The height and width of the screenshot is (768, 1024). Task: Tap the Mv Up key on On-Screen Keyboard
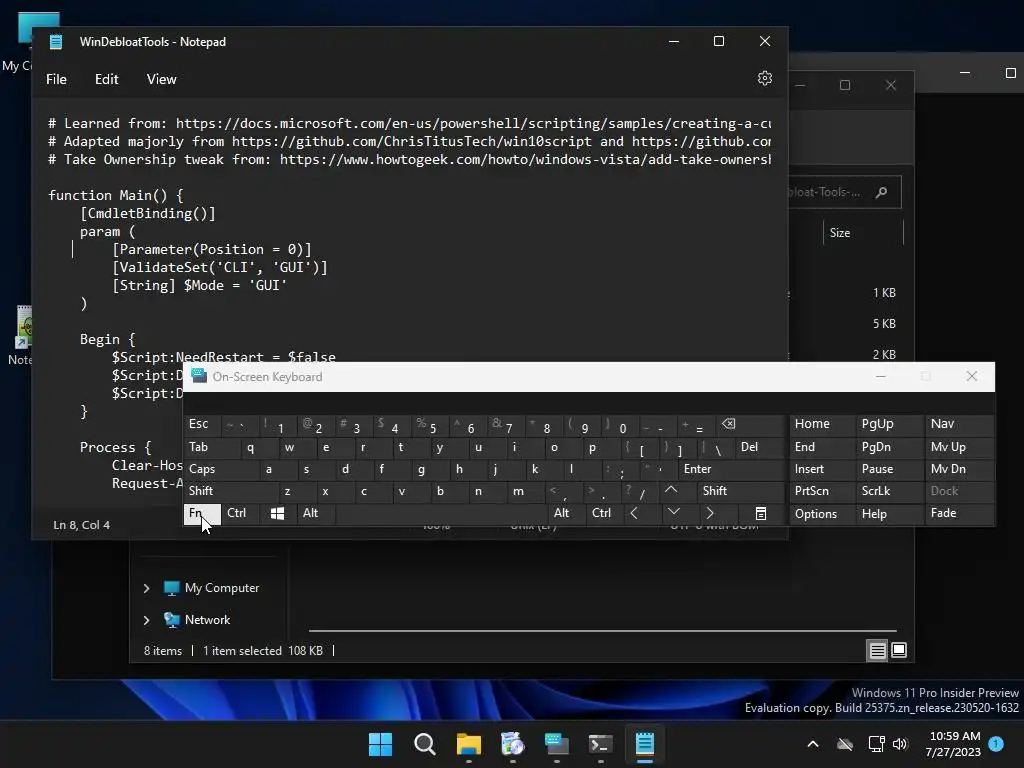(959, 447)
